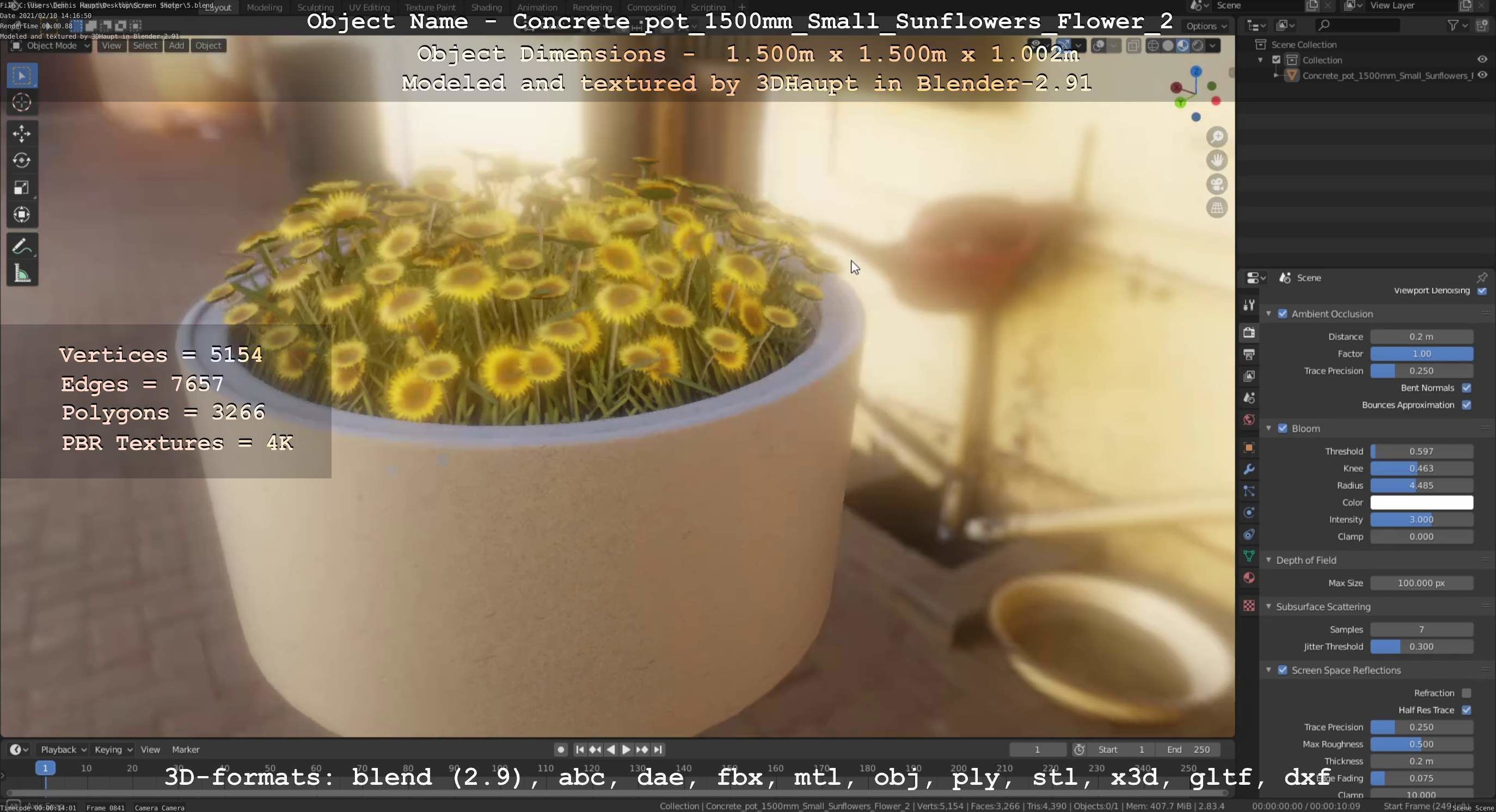
Task: Click the viewport zoom magnifier icon
Action: tap(1217, 137)
